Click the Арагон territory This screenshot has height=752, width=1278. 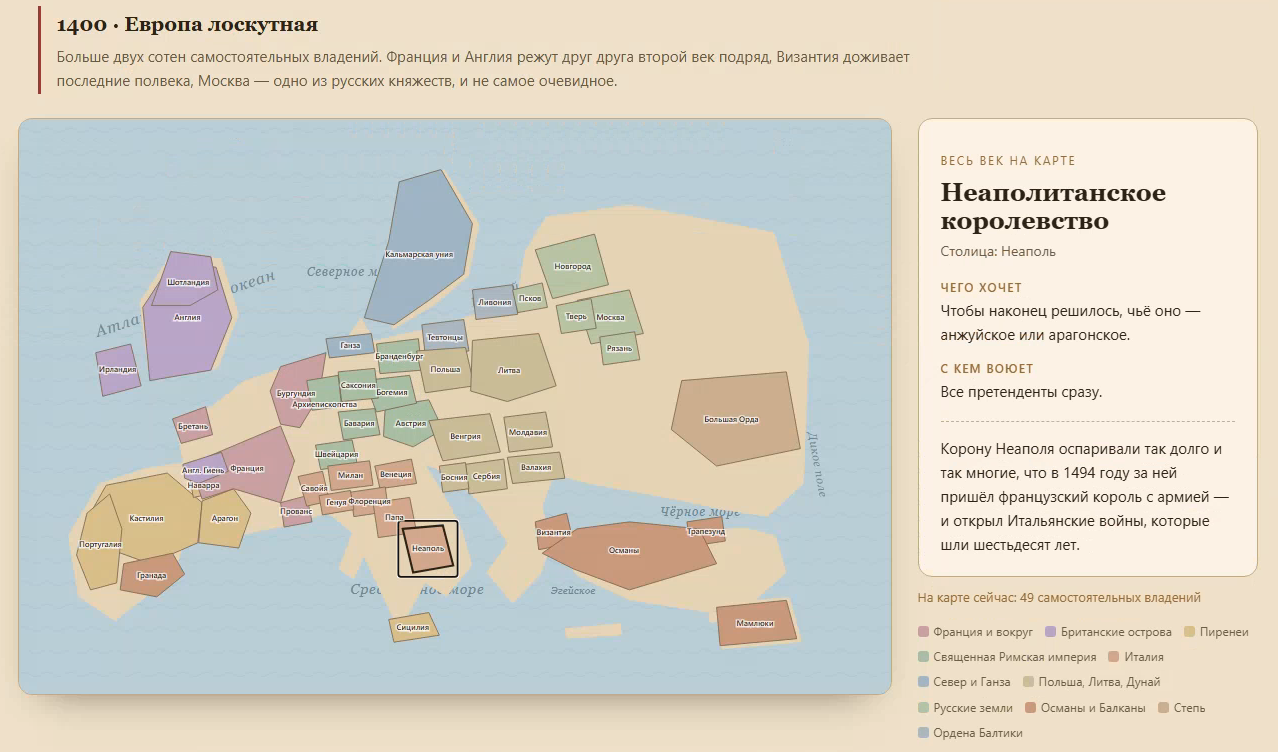[x=225, y=518]
